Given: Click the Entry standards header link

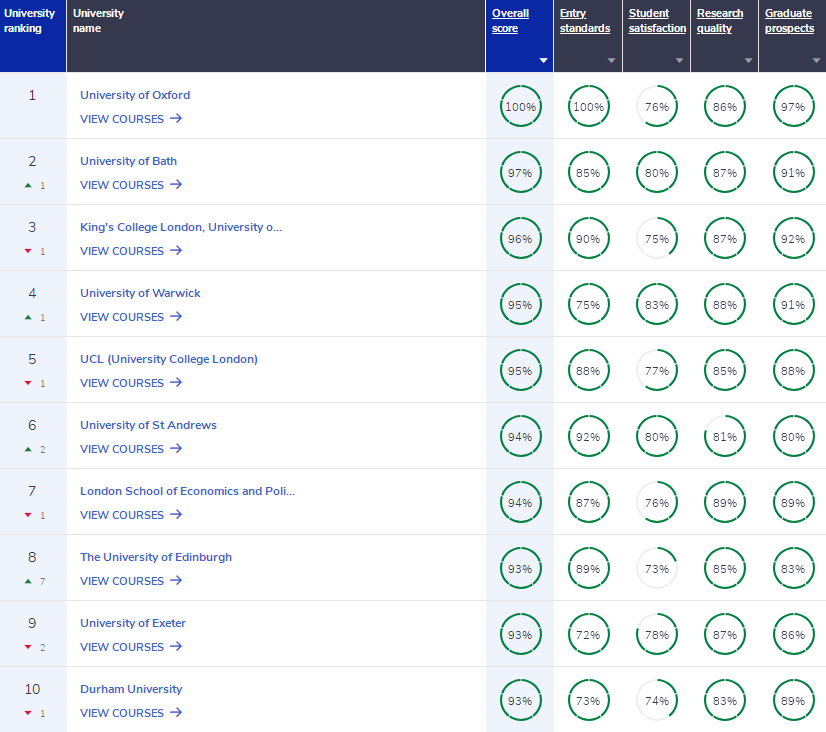Looking at the screenshot, I should (x=585, y=21).
